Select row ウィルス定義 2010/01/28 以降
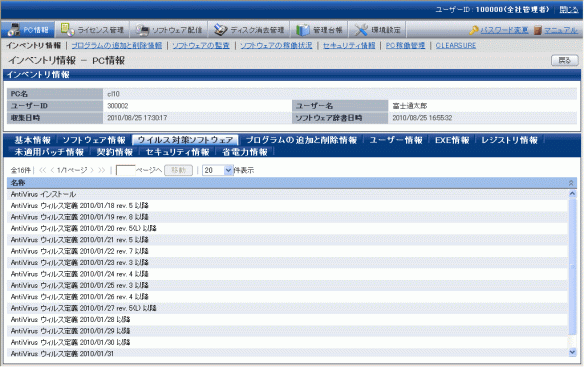The width and height of the screenshot is (584, 367). tap(287, 319)
